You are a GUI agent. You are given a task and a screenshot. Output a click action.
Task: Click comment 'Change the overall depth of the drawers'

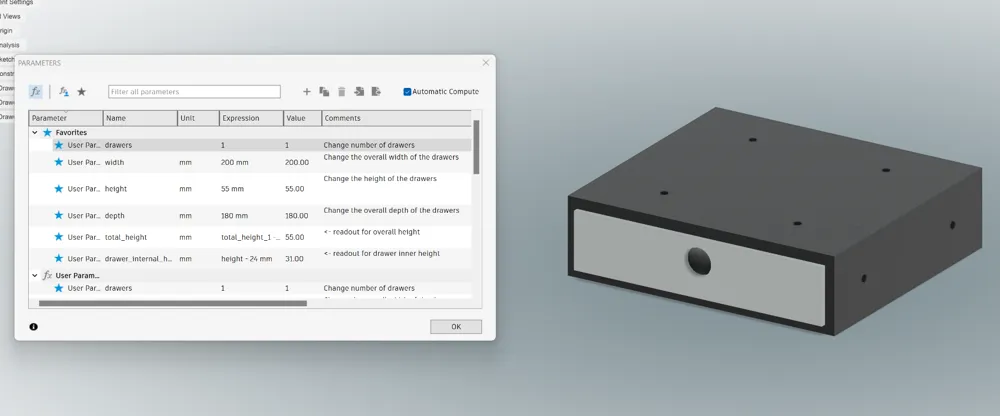tap(391, 211)
